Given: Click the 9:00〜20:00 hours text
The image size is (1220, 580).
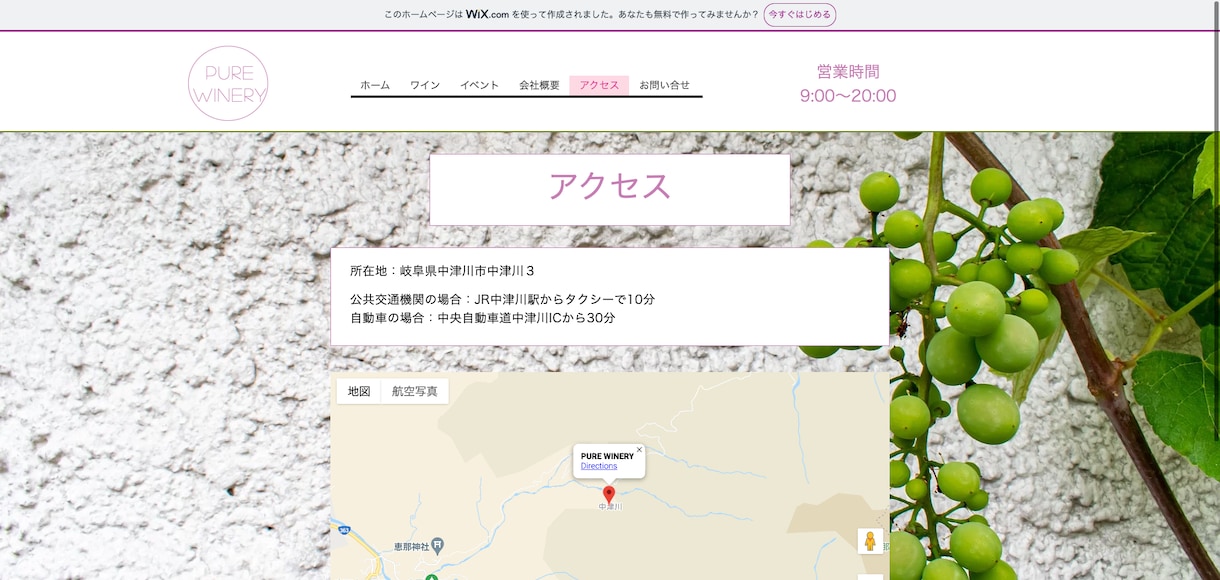Looking at the screenshot, I should tap(848, 96).
